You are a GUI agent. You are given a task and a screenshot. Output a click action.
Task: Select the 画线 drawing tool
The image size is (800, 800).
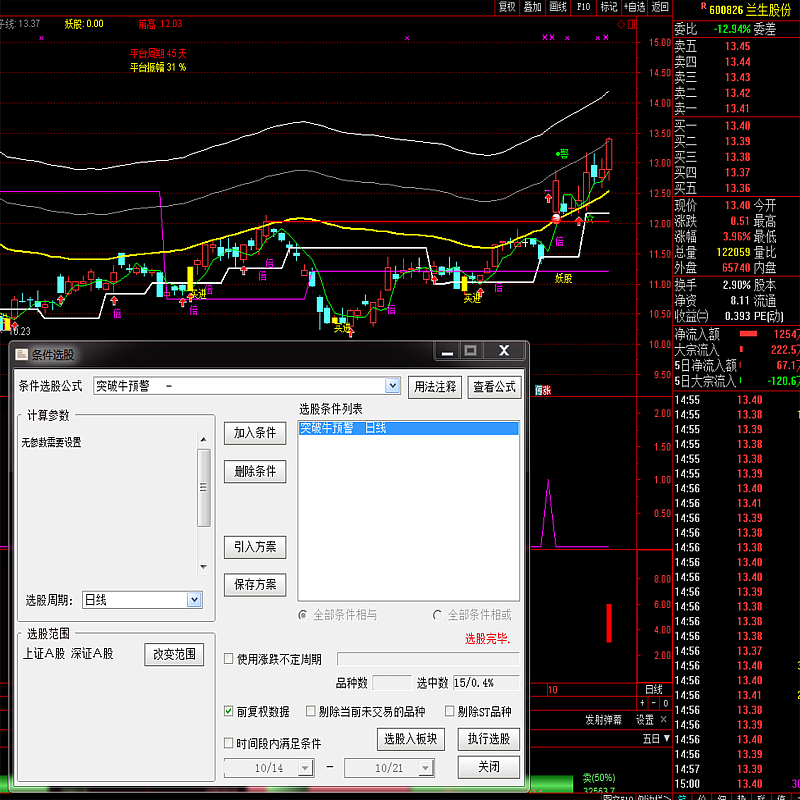(x=558, y=7)
